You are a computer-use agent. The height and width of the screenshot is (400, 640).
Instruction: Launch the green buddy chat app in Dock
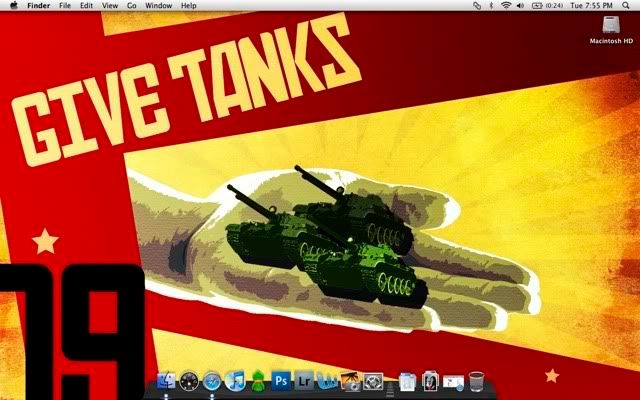(258, 380)
